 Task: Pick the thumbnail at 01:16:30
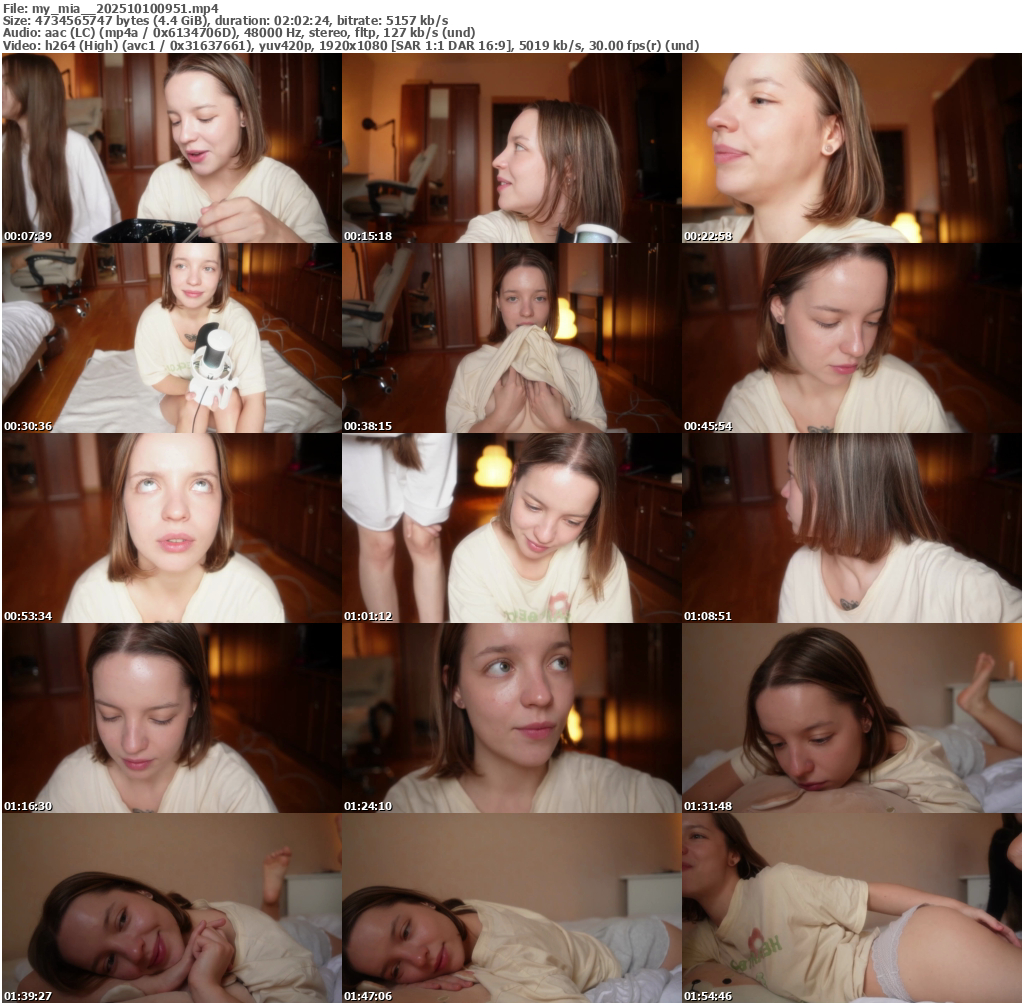[x=172, y=718]
